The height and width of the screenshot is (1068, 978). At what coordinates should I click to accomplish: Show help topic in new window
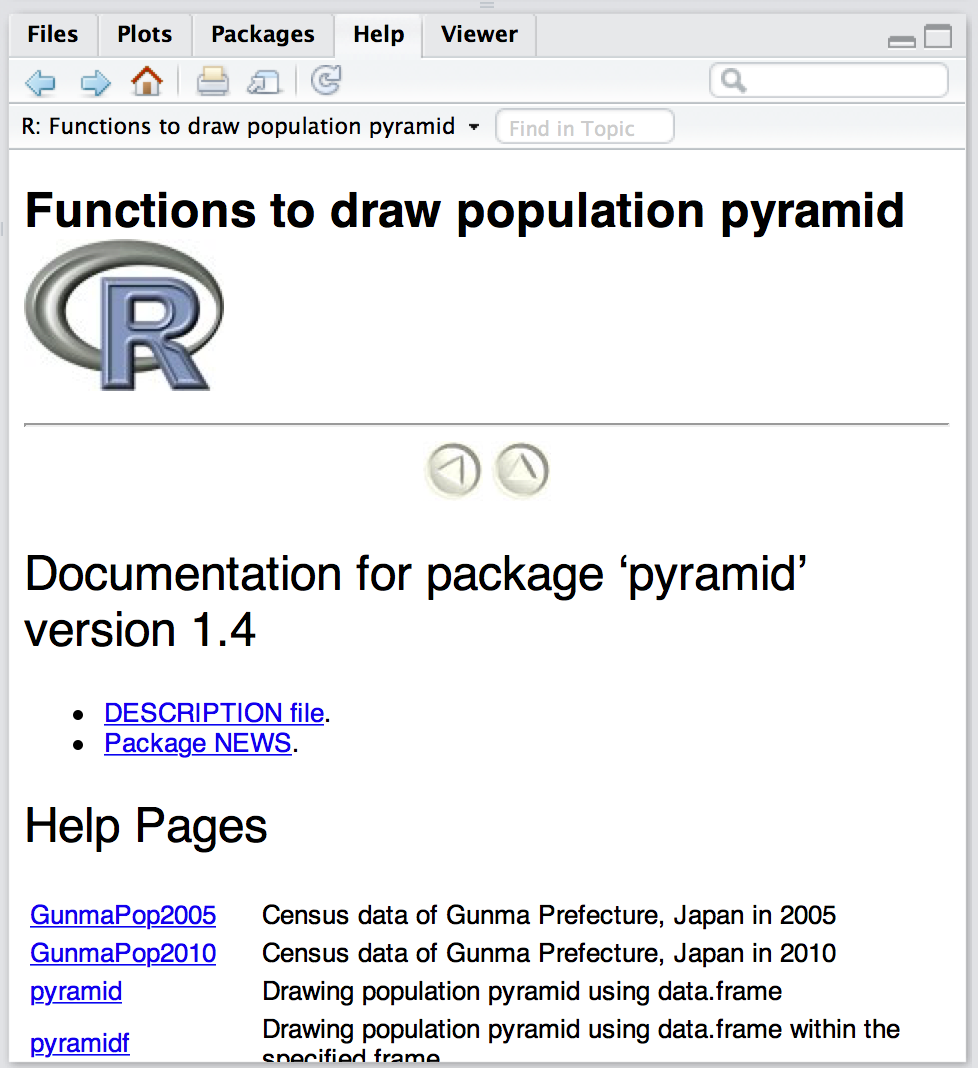tap(264, 82)
